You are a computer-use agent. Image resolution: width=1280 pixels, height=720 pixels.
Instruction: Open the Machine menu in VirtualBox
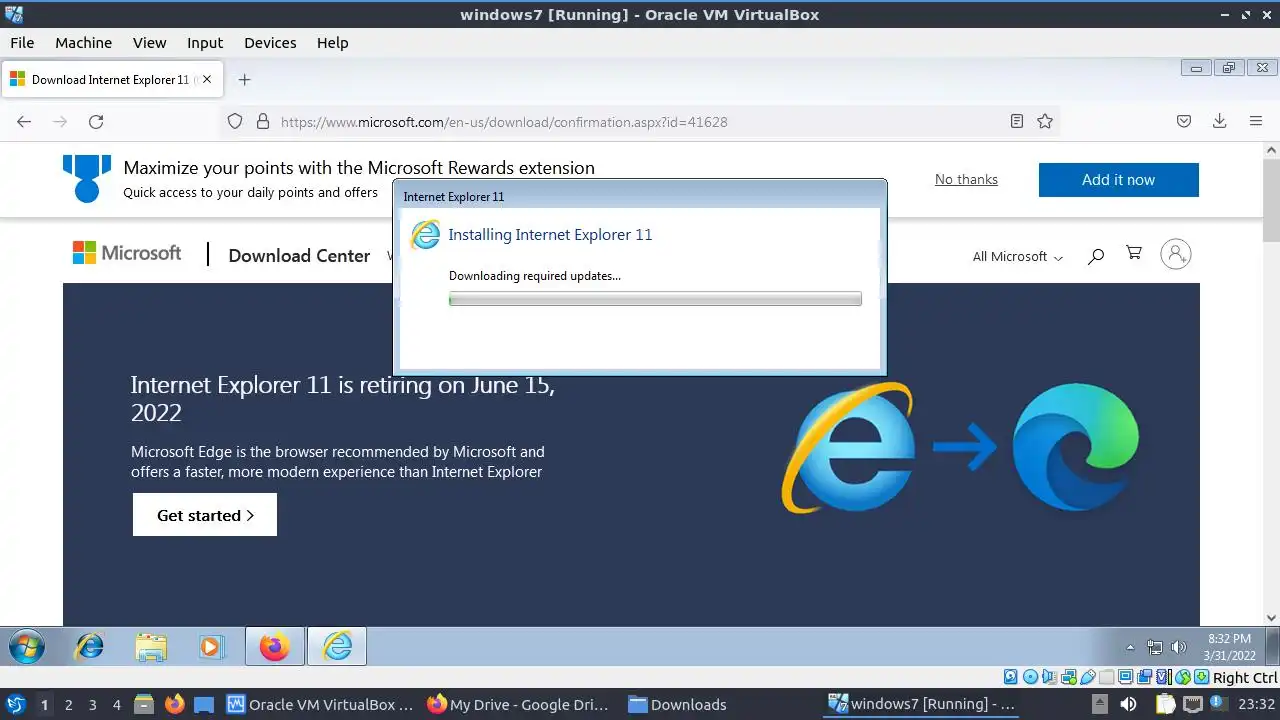click(x=83, y=43)
